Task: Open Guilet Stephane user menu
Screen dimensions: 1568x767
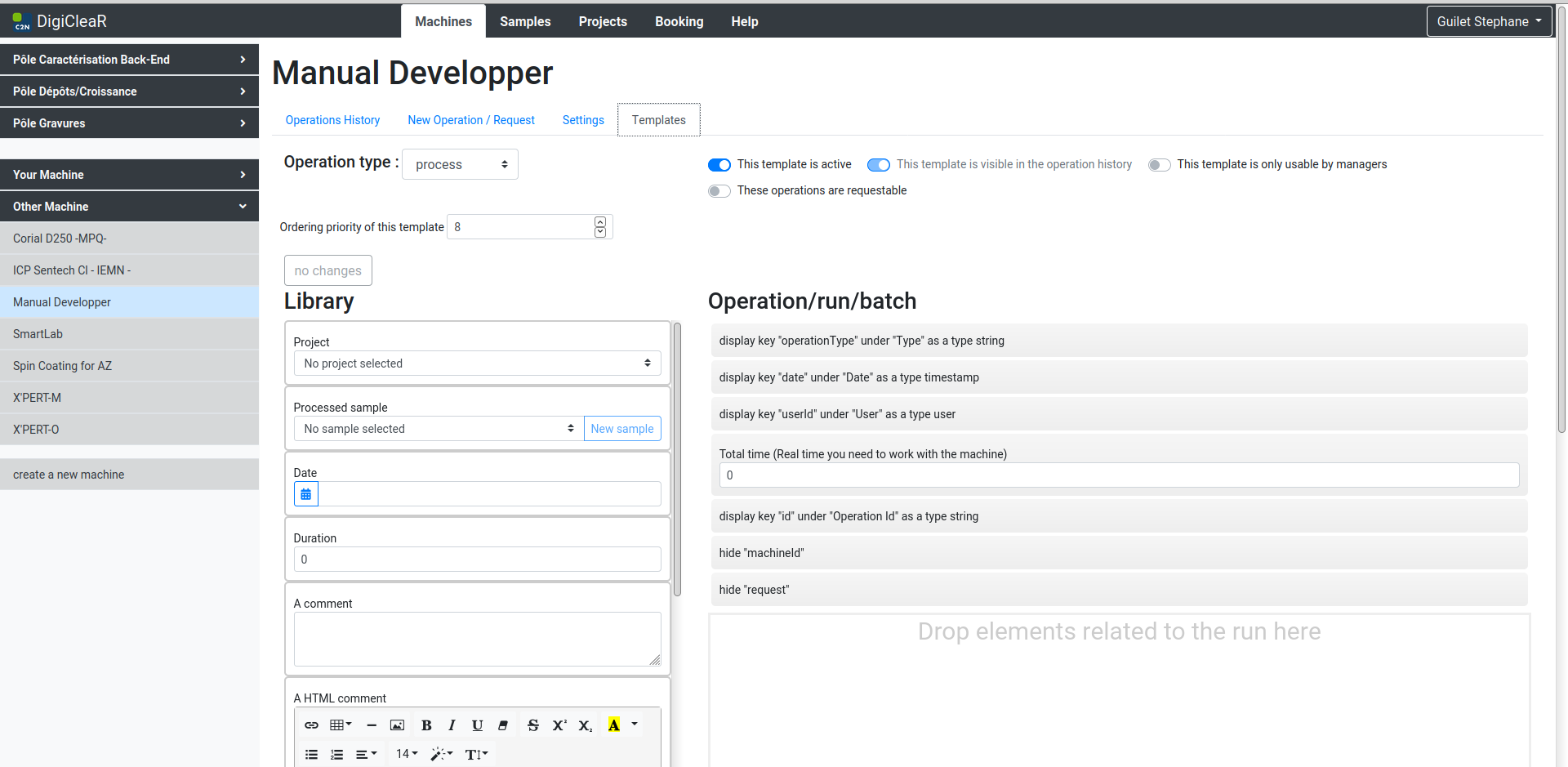Action: (1488, 21)
